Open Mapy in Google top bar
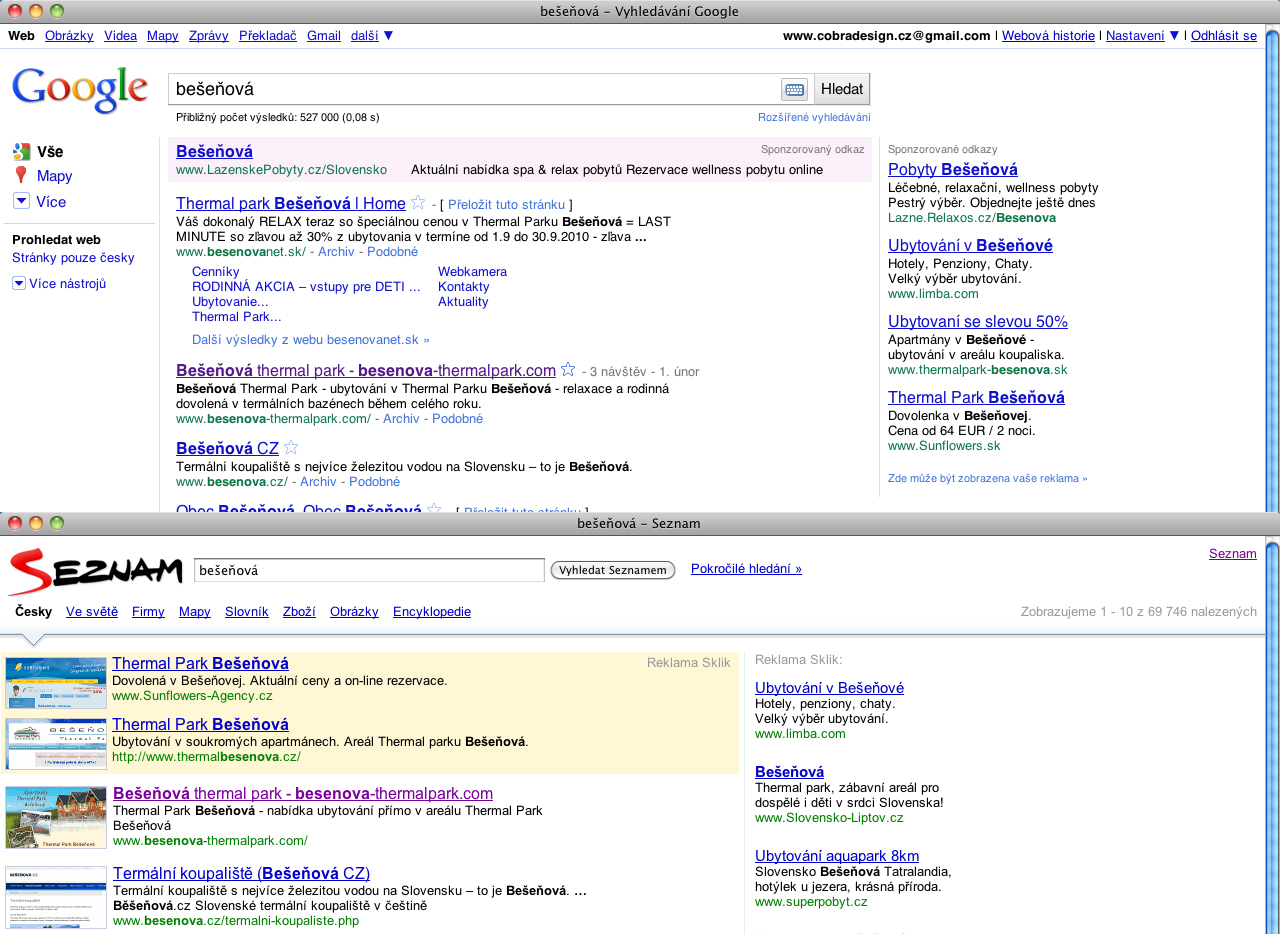 click(x=163, y=35)
